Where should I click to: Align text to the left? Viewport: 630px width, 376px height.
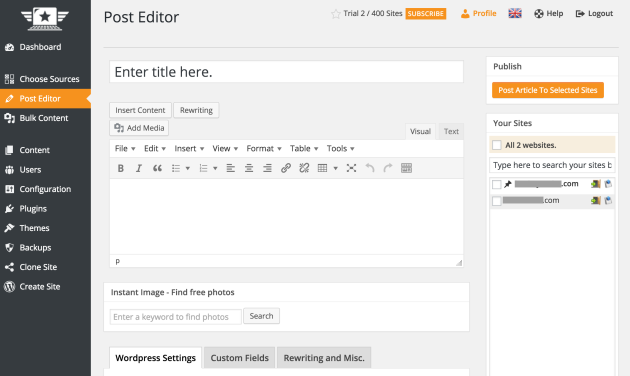231,168
